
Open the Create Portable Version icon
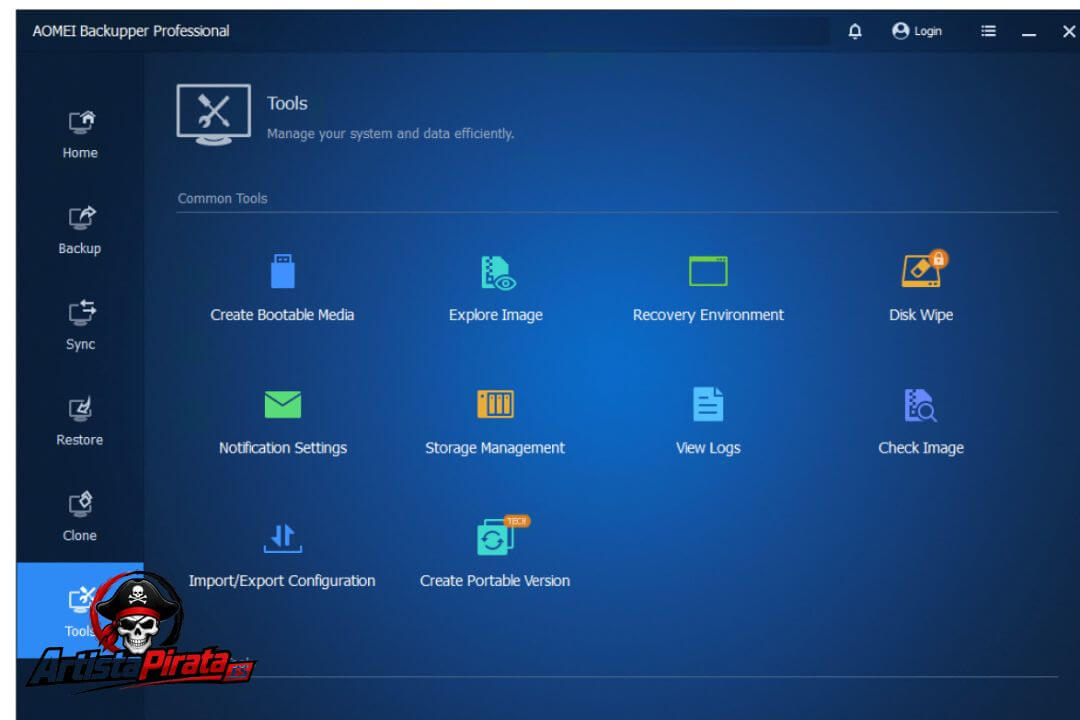tap(502, 535)
